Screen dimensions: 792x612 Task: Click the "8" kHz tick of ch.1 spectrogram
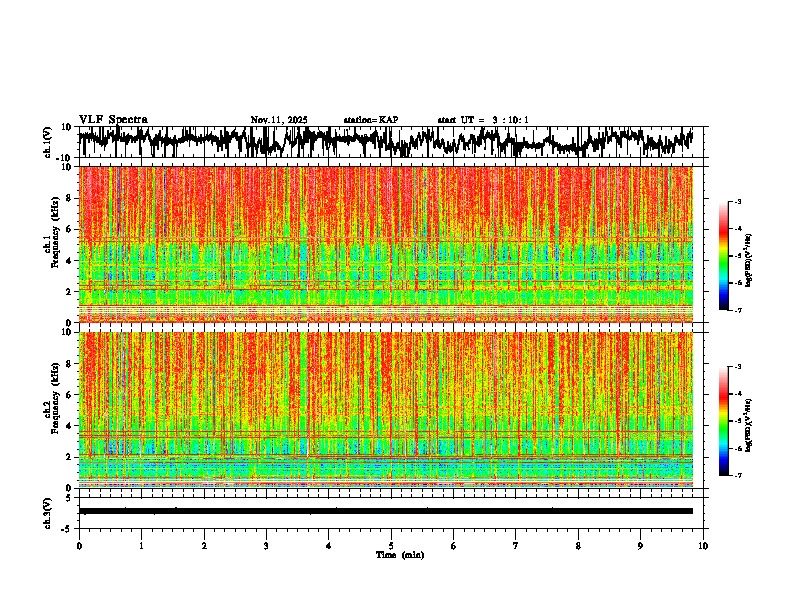tap(70, 198)
